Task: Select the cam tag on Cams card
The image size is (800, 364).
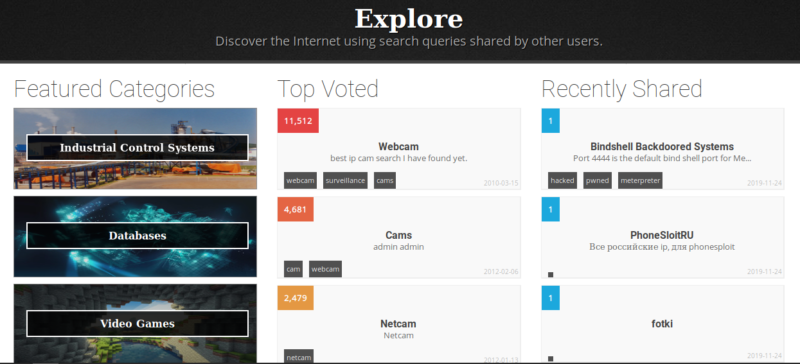Action: [293, 269]
